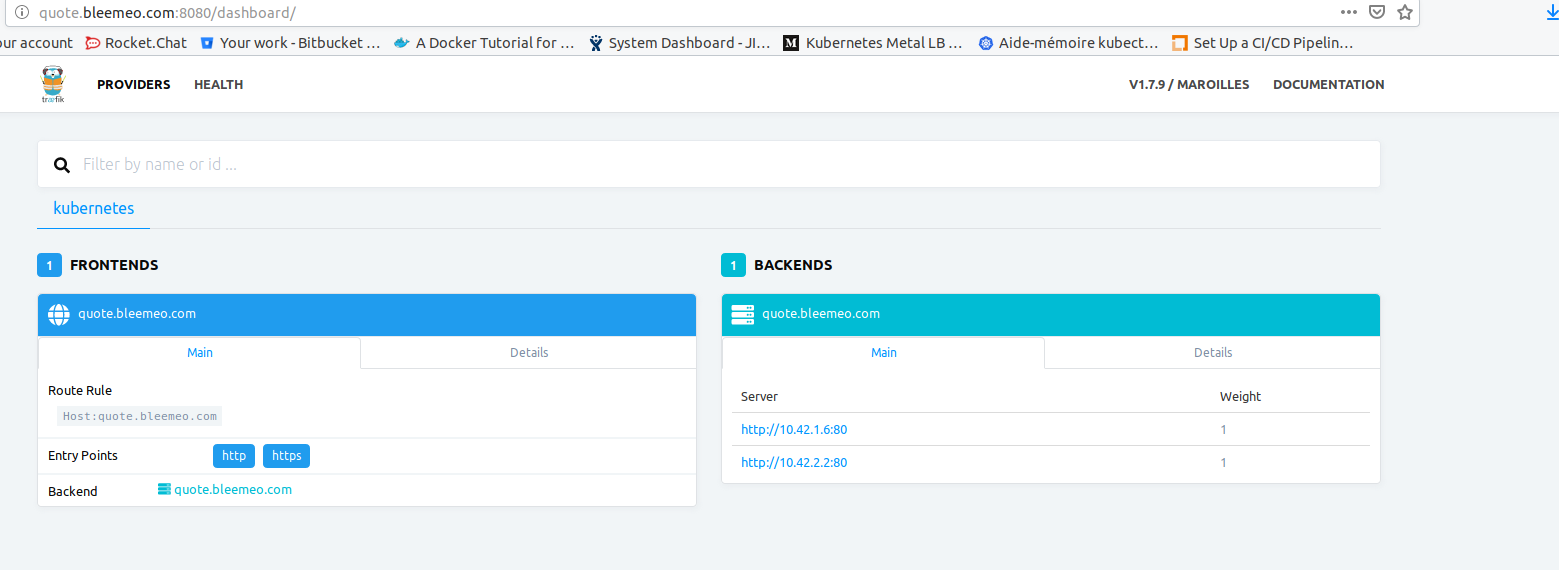Click the search magnifier icon

(x=61, y=165)
